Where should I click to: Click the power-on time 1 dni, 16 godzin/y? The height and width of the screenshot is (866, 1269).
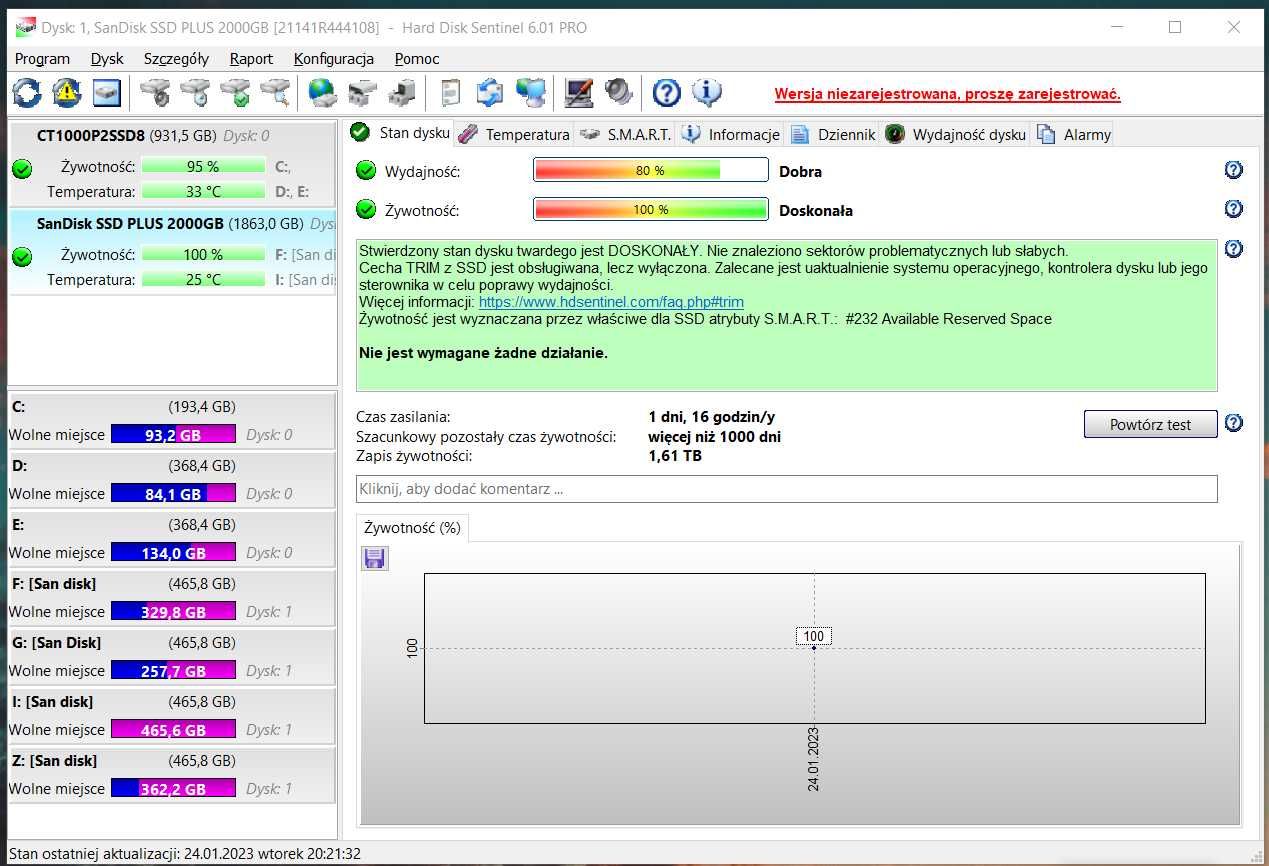711,417
